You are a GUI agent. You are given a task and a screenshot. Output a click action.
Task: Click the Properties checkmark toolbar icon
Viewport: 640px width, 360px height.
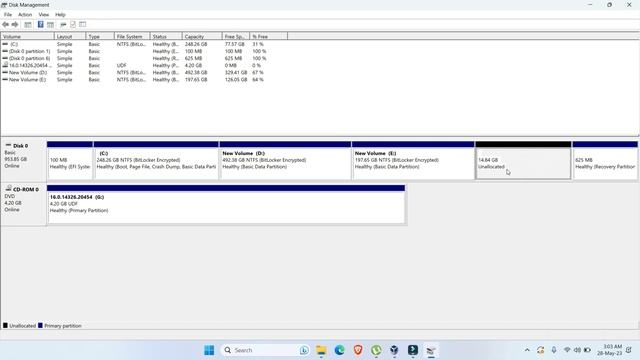point(73,24)
